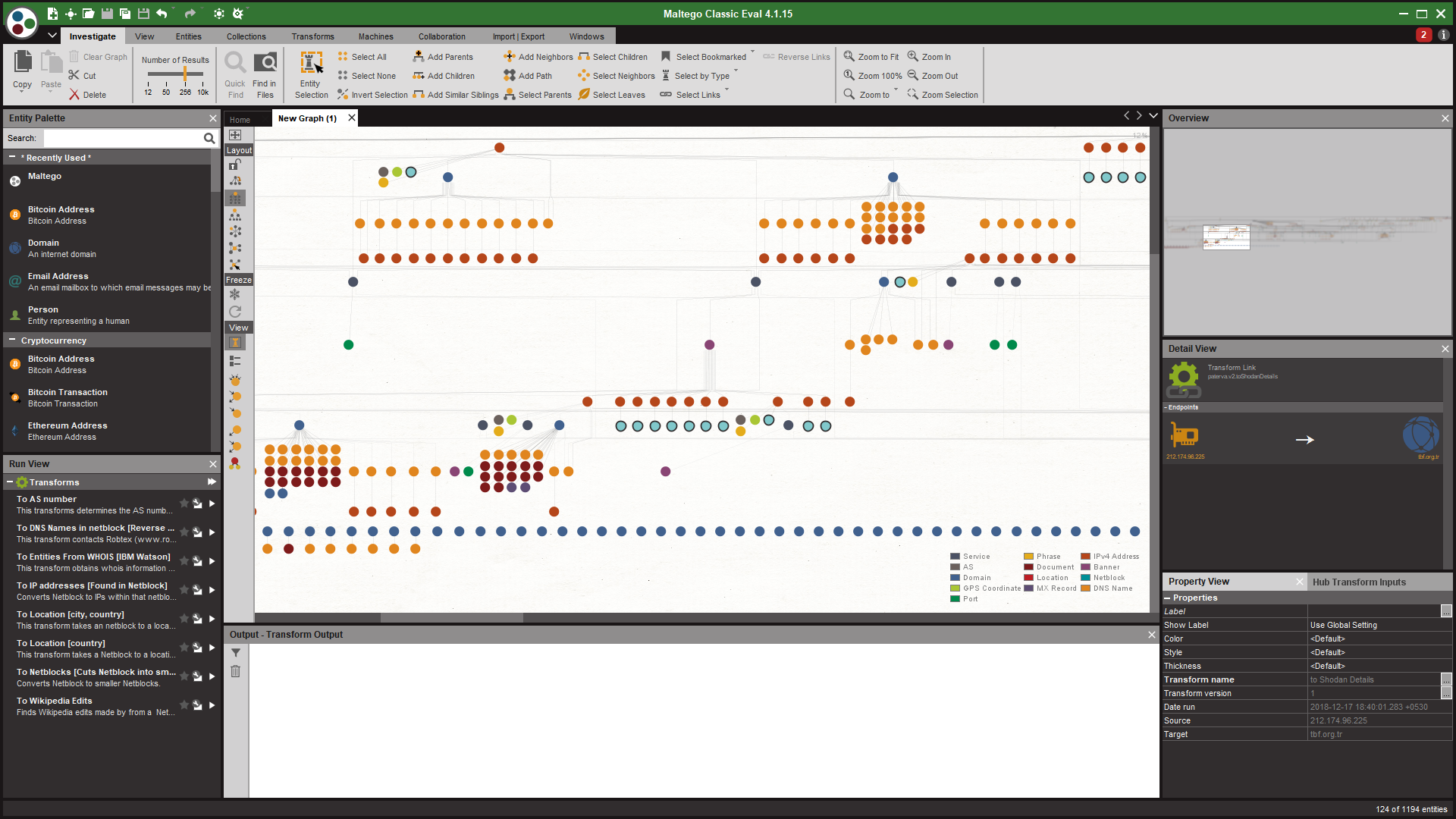Click the interactive organic layout icon

[x=235, y=265]
